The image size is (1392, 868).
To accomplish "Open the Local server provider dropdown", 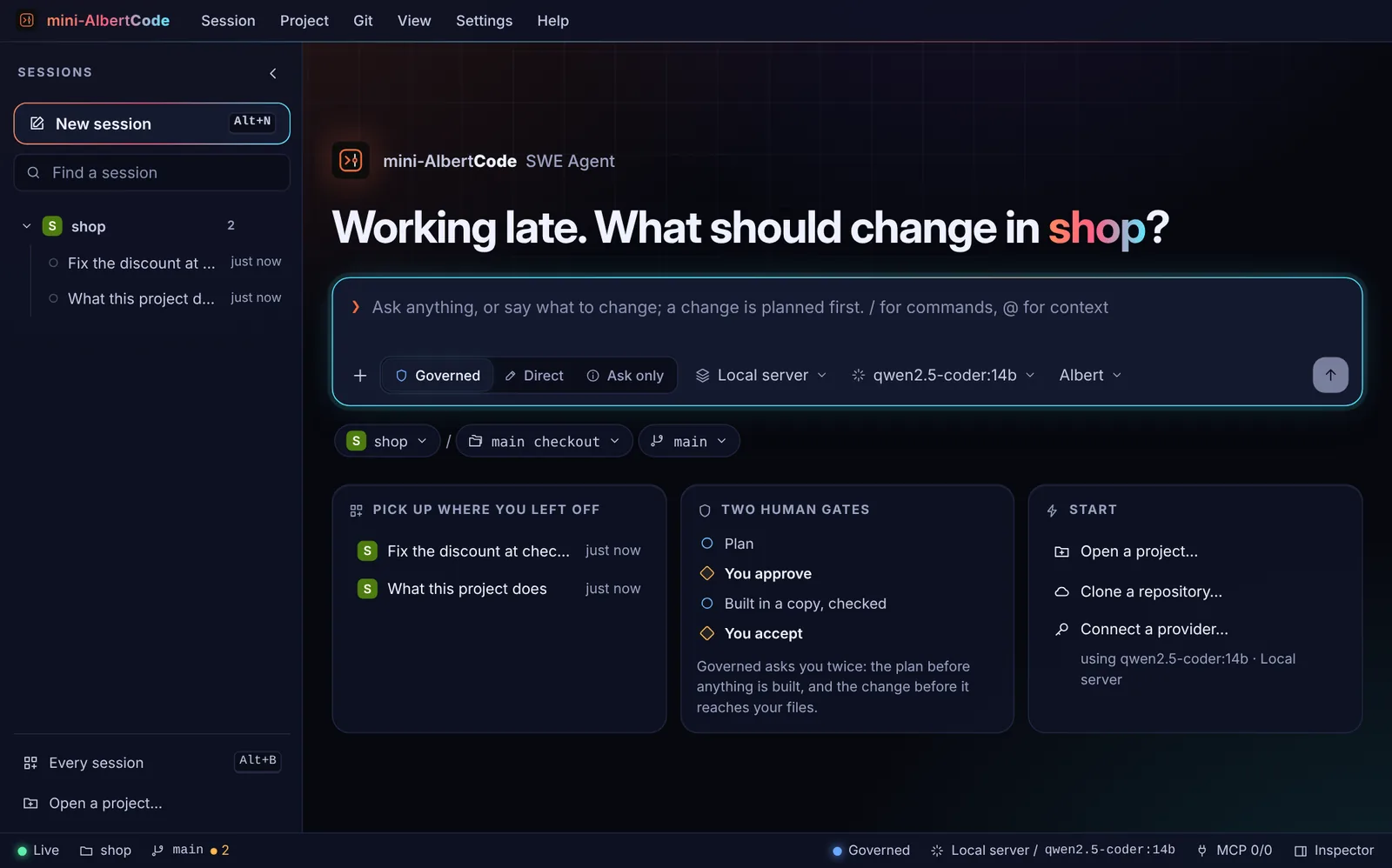I will click(x=761, y=376).
